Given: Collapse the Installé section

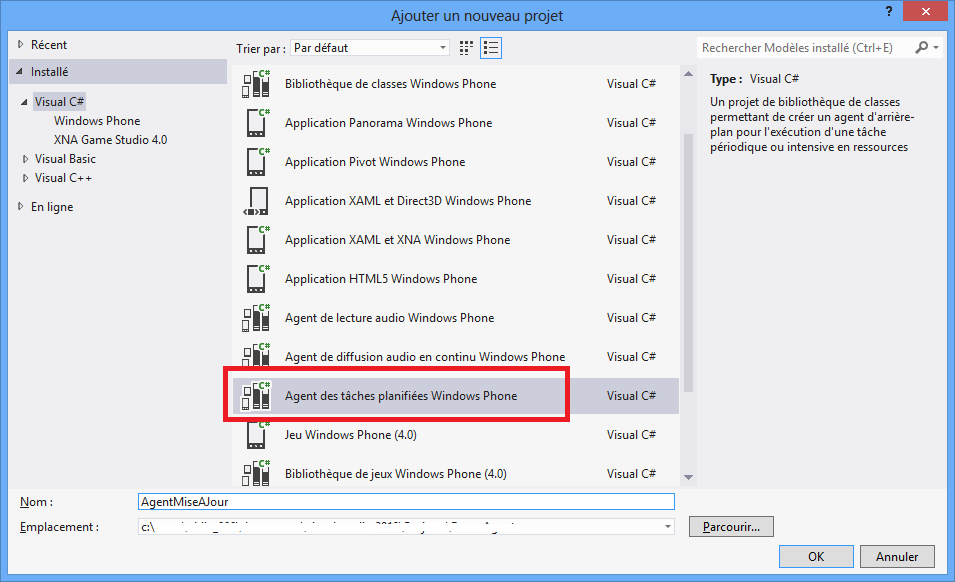Looking at the screenshot, I should click(x=19, y=72).
